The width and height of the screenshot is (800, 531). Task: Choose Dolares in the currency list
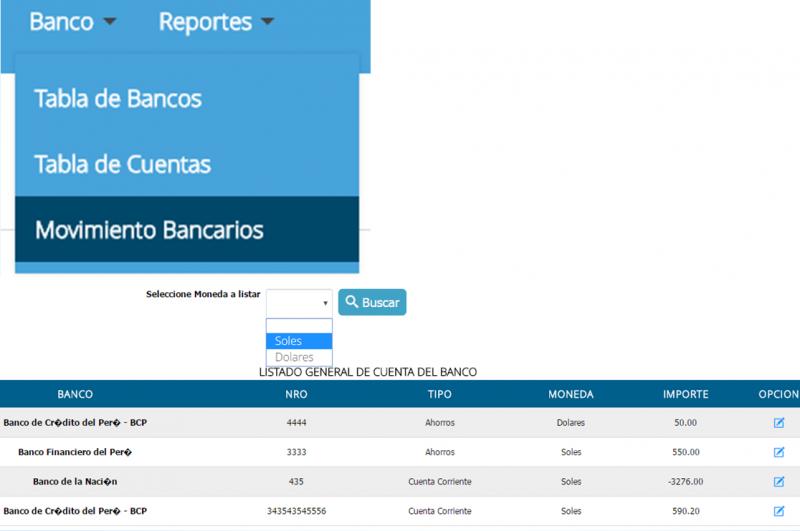click(299, 357)
